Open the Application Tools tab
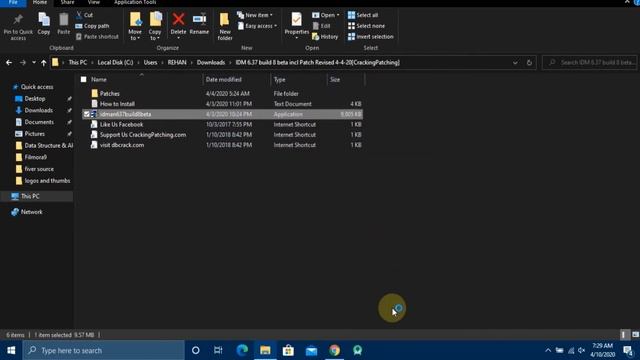640x360 pixels. pyautogui.click(x=135, y=2)
